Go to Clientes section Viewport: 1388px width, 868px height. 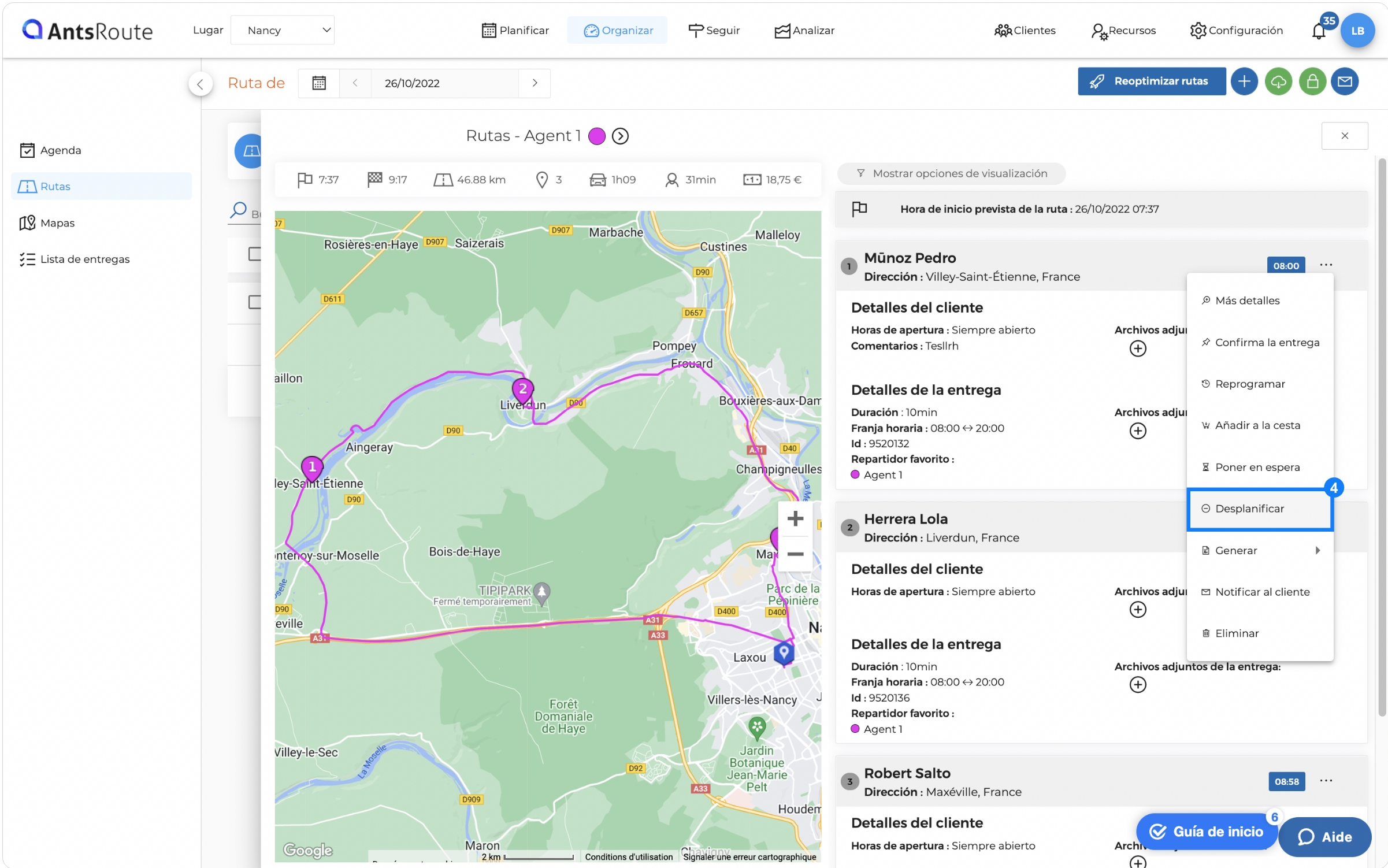[1025, 30]
